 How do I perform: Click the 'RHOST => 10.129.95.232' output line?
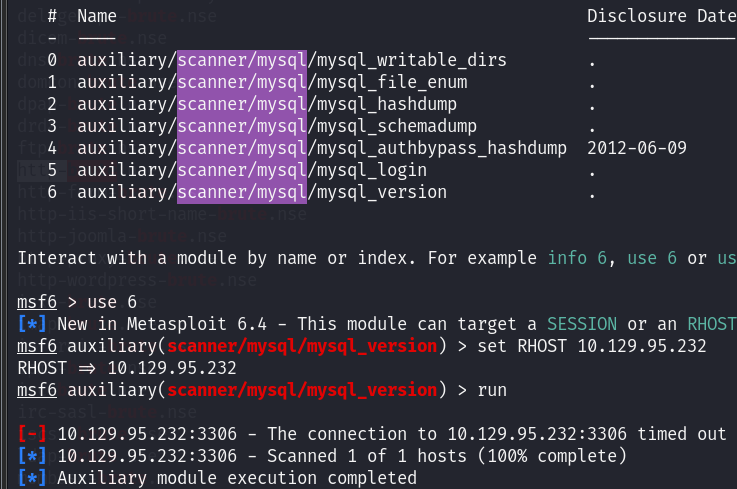[127, 368]
